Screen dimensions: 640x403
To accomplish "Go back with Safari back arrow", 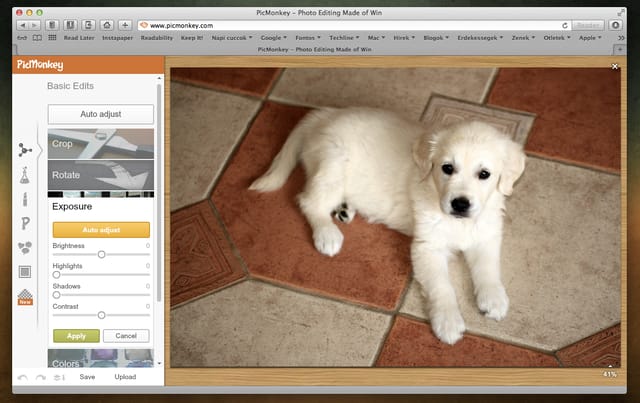I will click(x=22, y=25).
